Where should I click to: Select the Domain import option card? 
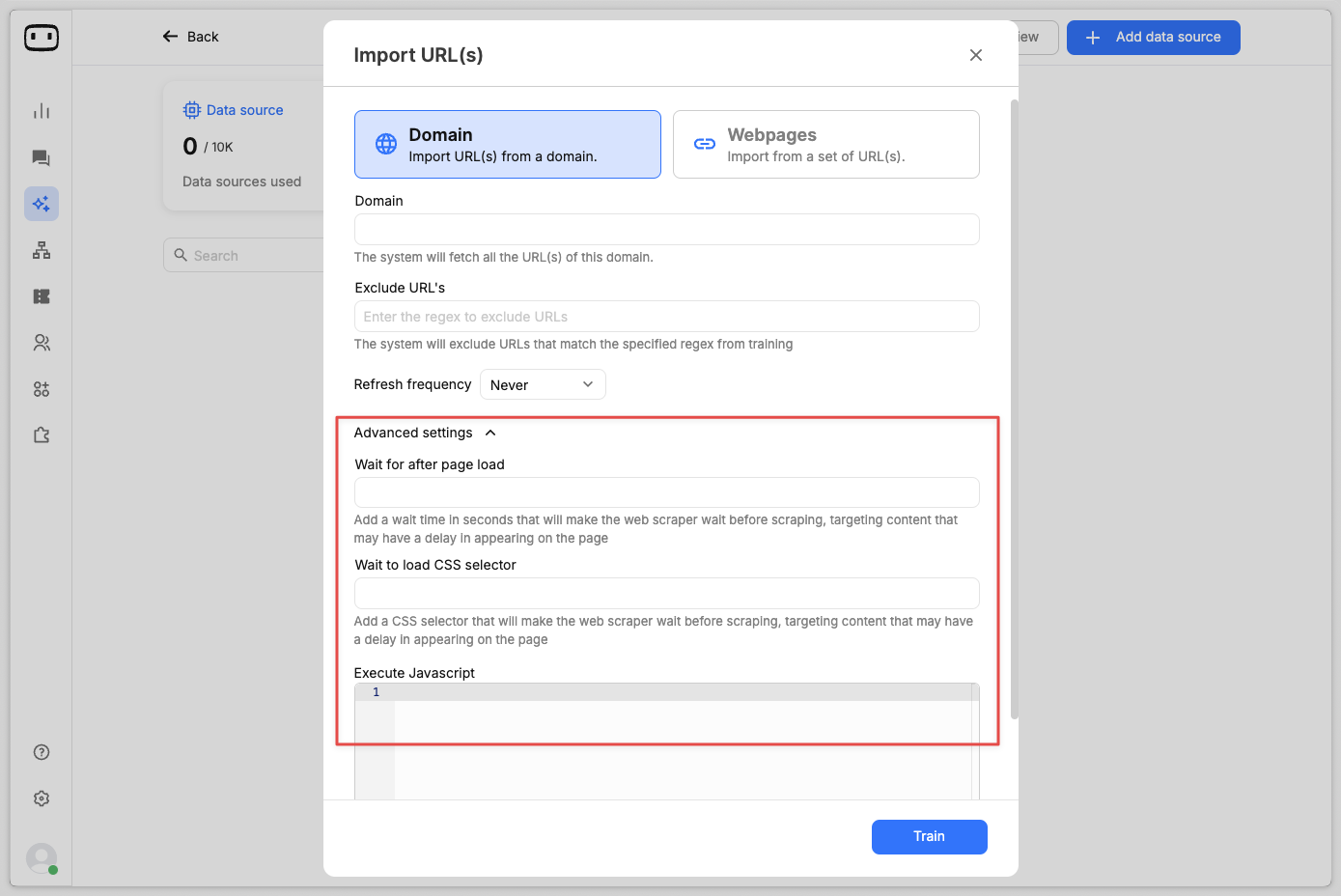tap(507, 144)
